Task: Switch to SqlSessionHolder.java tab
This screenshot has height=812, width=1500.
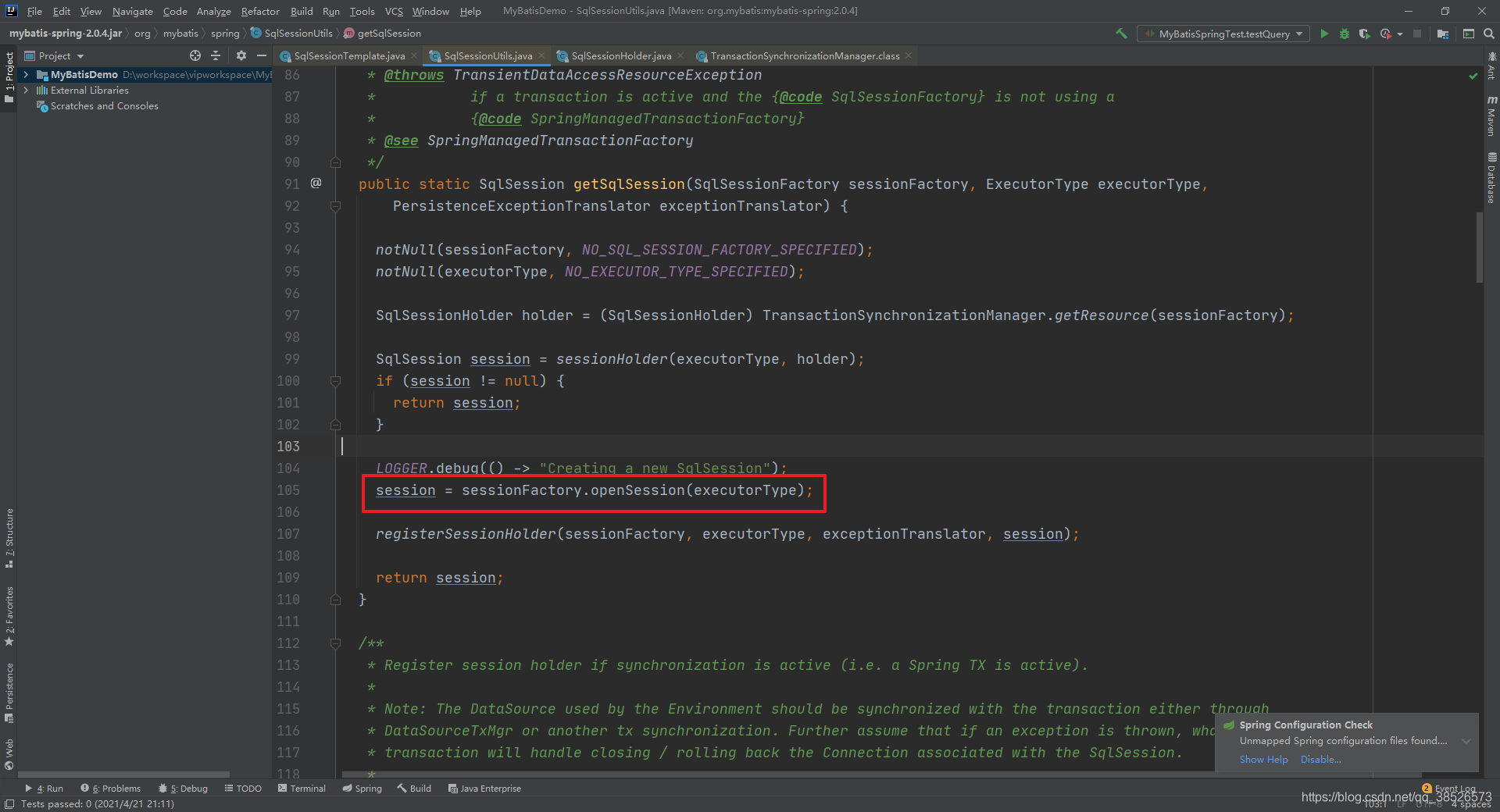Action: (x=621, y=55)
